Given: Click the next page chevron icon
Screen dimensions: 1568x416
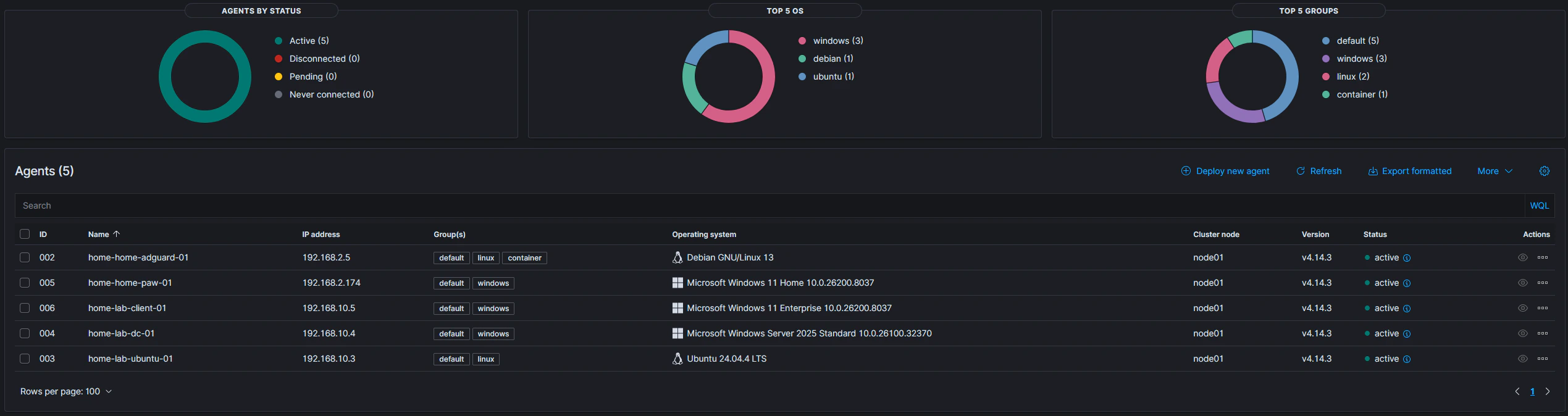Looking at the screenshot, I should point(1548,391).
